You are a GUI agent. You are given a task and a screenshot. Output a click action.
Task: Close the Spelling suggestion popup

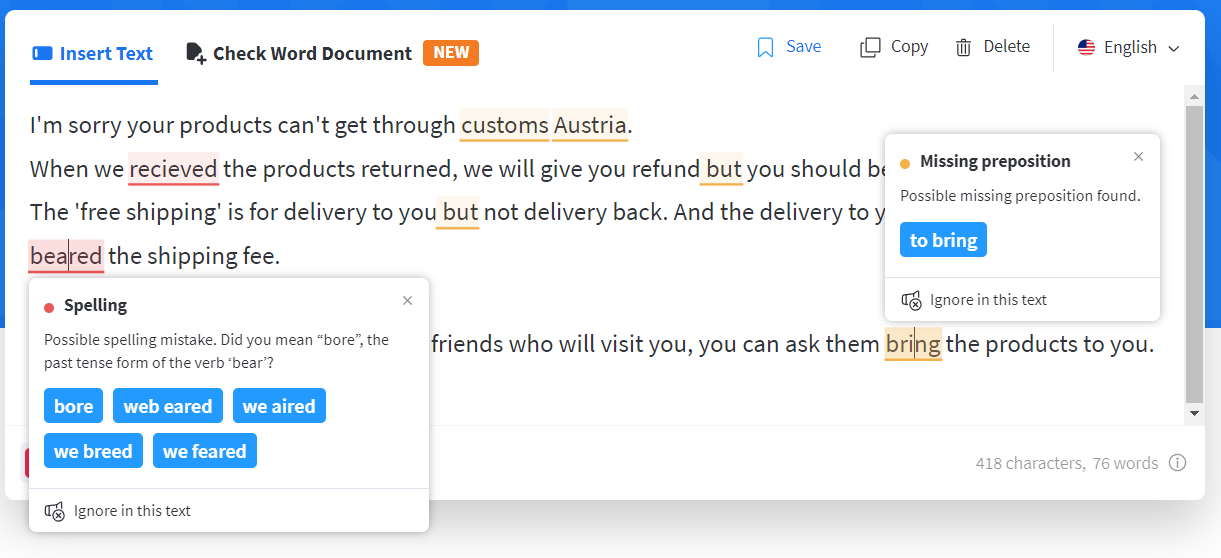click(x=407, y=301)
